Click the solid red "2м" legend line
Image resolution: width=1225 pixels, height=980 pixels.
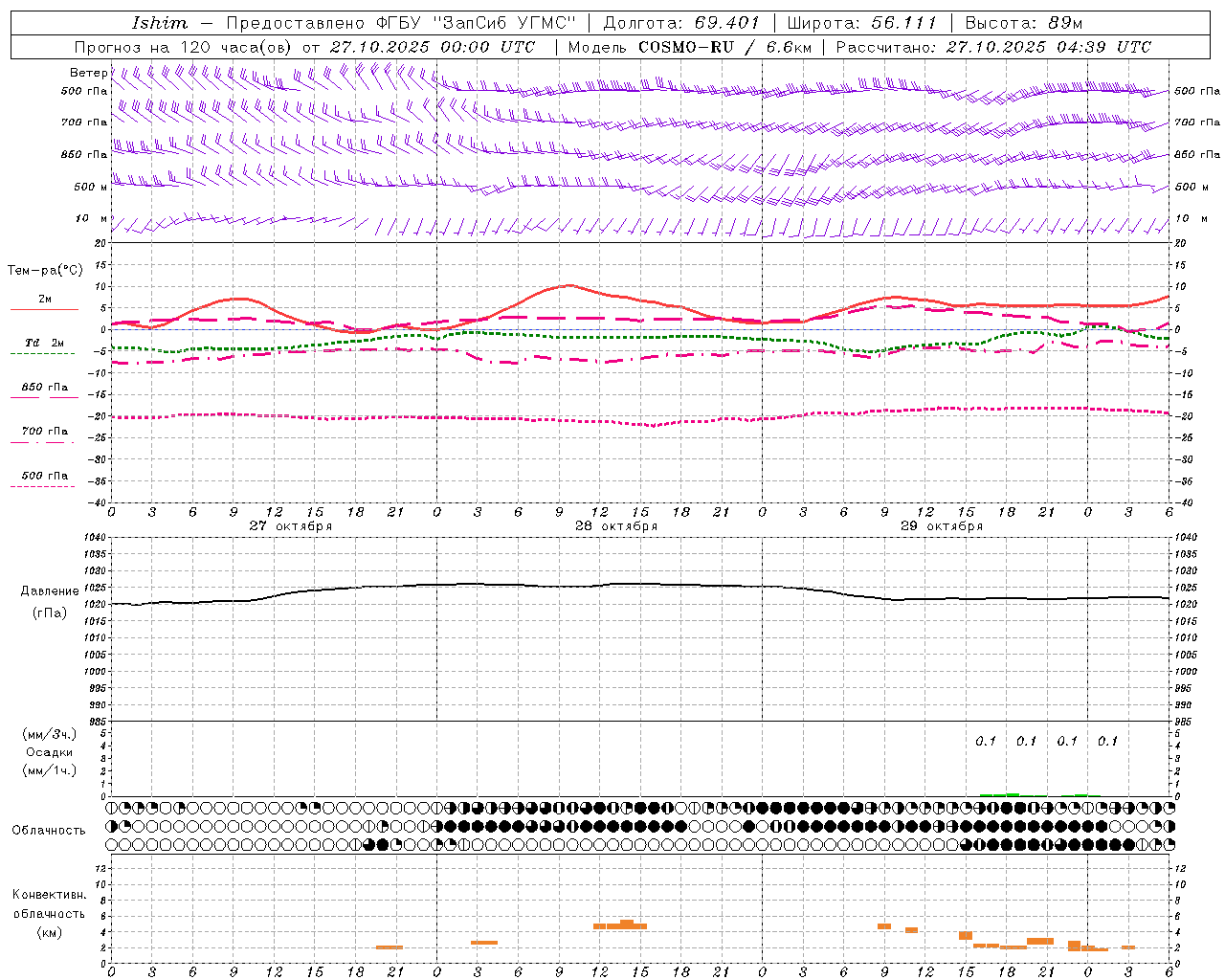click(x=44, y=310)
